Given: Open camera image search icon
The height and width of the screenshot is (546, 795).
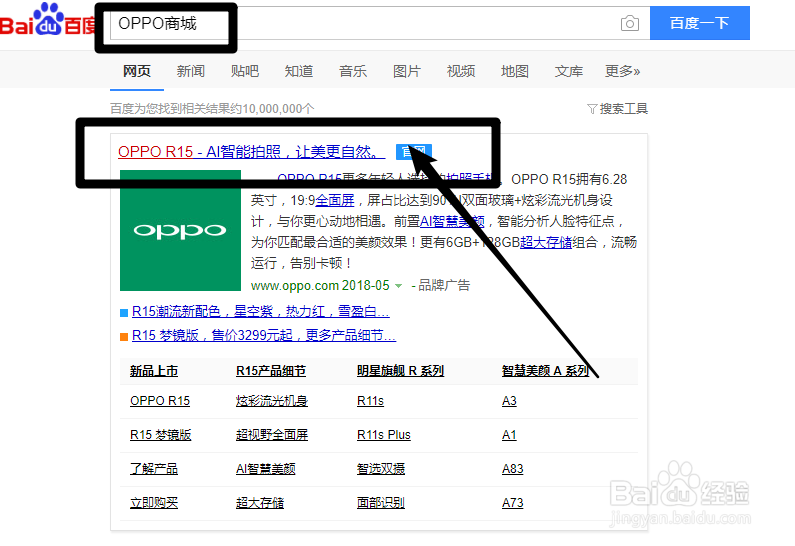Looking at the screenshot, I should 629,23.
